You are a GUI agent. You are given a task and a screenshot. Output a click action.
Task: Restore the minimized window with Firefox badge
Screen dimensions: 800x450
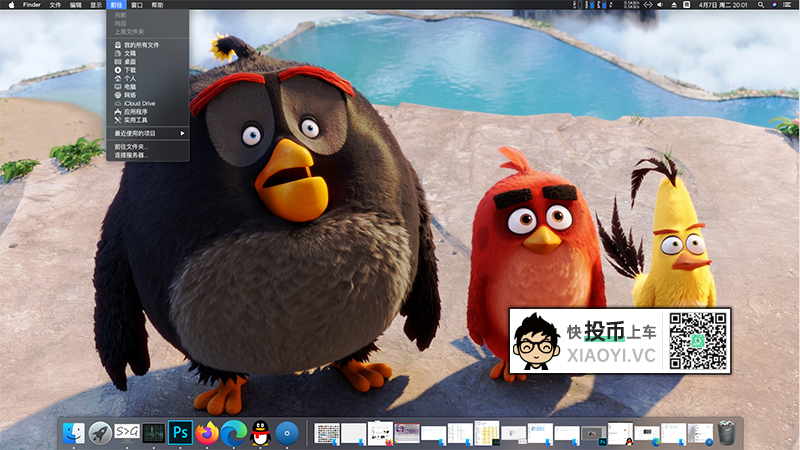pyautogui.click(x=380, y=433)
